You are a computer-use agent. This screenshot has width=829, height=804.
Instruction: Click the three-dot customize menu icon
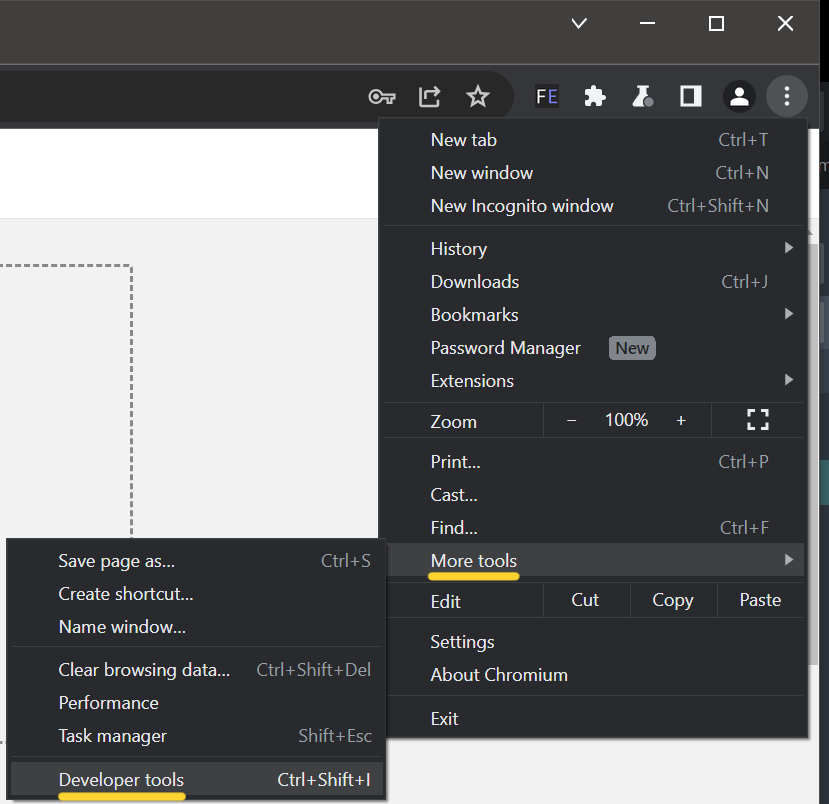[787, 96]
